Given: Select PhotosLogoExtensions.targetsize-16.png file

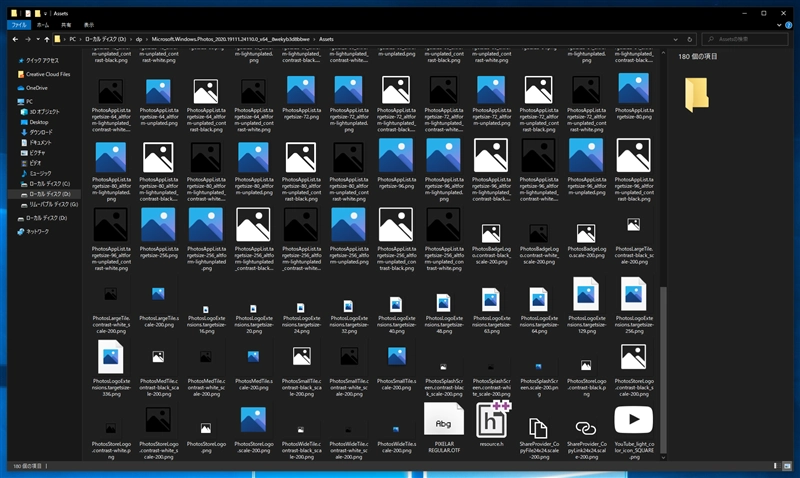Looking at the screenshot, I should pos(206,319).
